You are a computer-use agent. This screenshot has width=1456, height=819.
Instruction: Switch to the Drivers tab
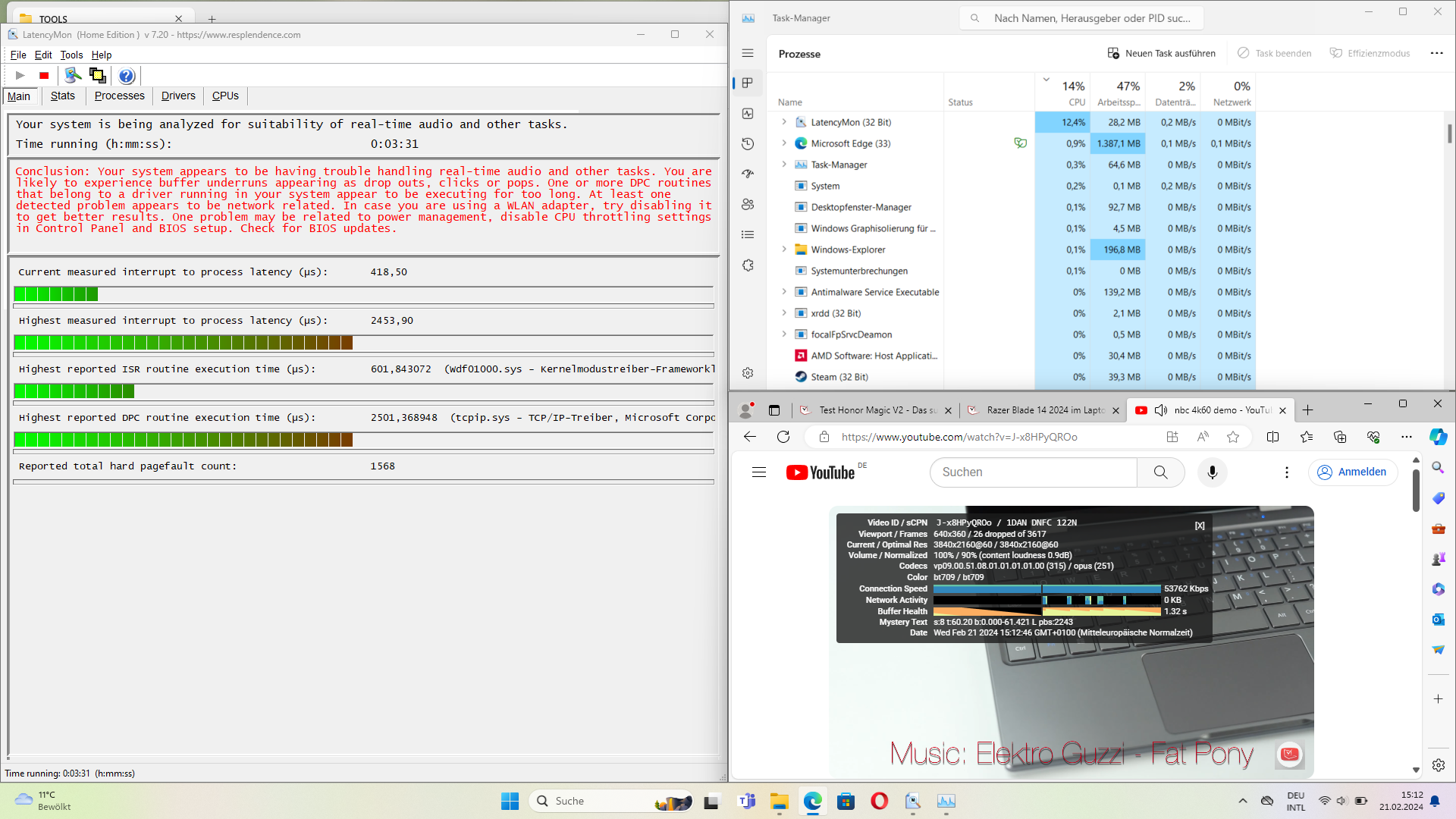tap(178, 96)
